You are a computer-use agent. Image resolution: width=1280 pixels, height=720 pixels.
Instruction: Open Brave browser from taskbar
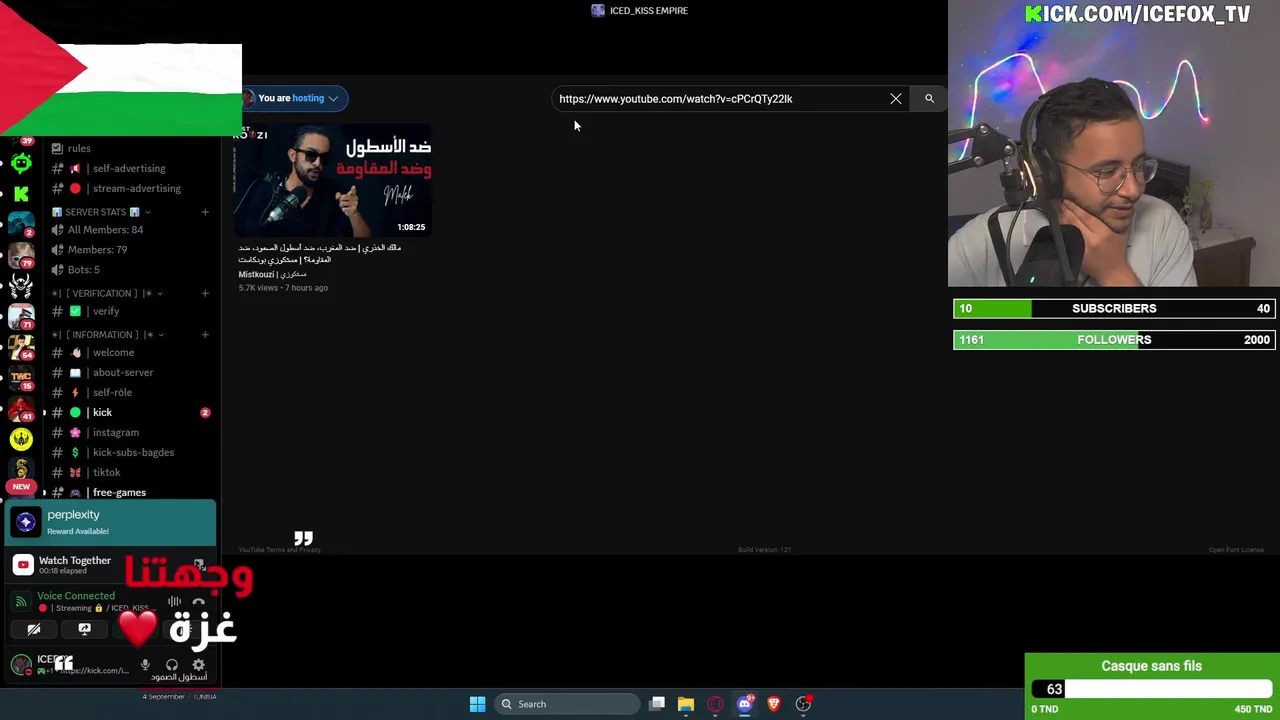pos(773,704)
